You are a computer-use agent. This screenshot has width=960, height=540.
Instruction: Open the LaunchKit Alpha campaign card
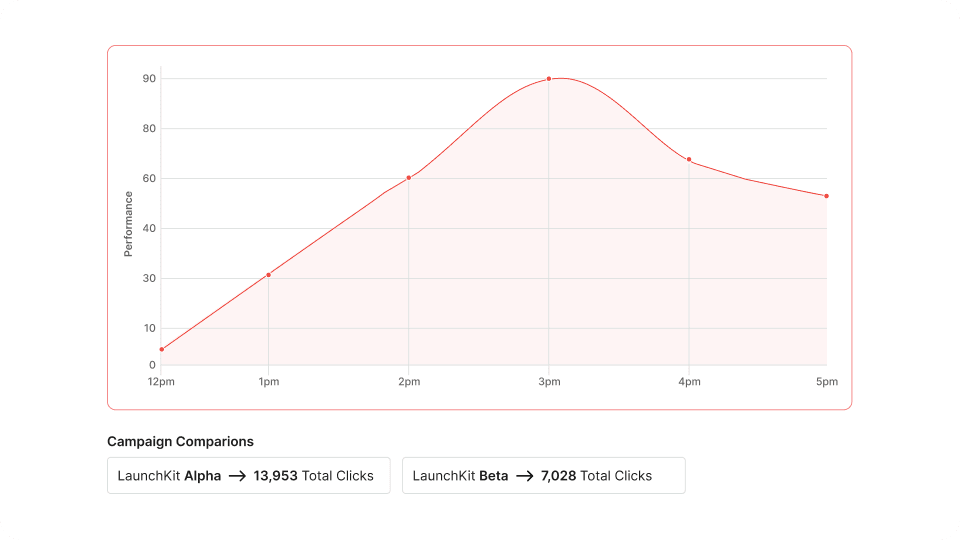(x=249, y=475)
